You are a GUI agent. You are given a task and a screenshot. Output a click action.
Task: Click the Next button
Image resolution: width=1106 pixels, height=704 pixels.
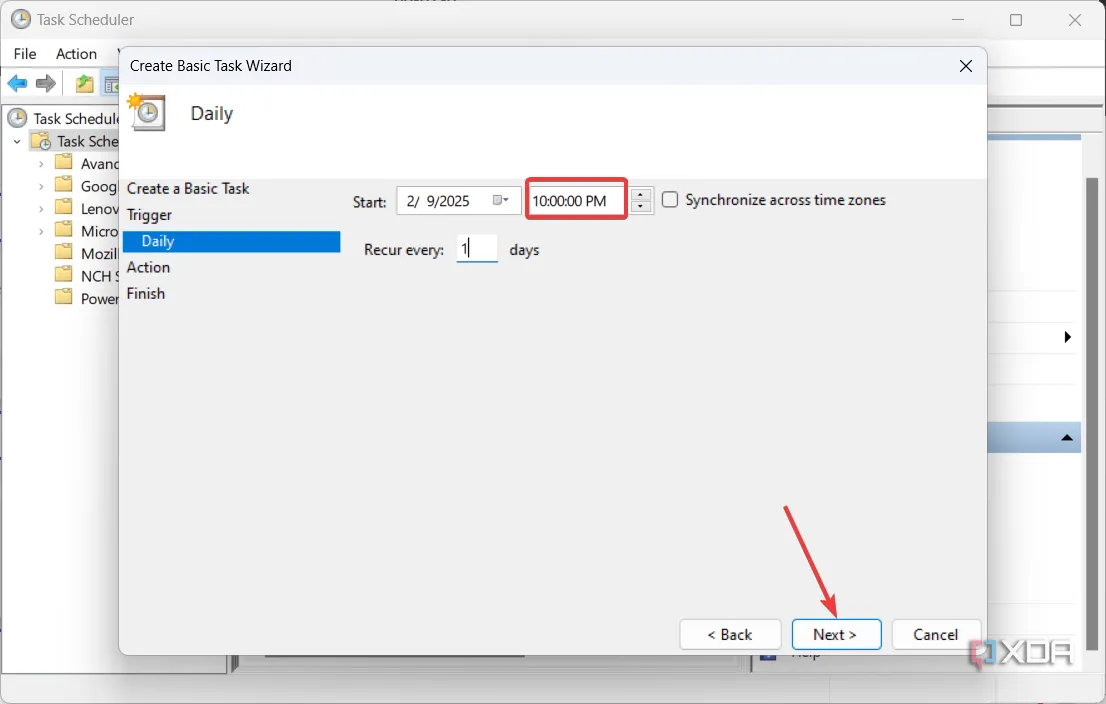point(836,635)
